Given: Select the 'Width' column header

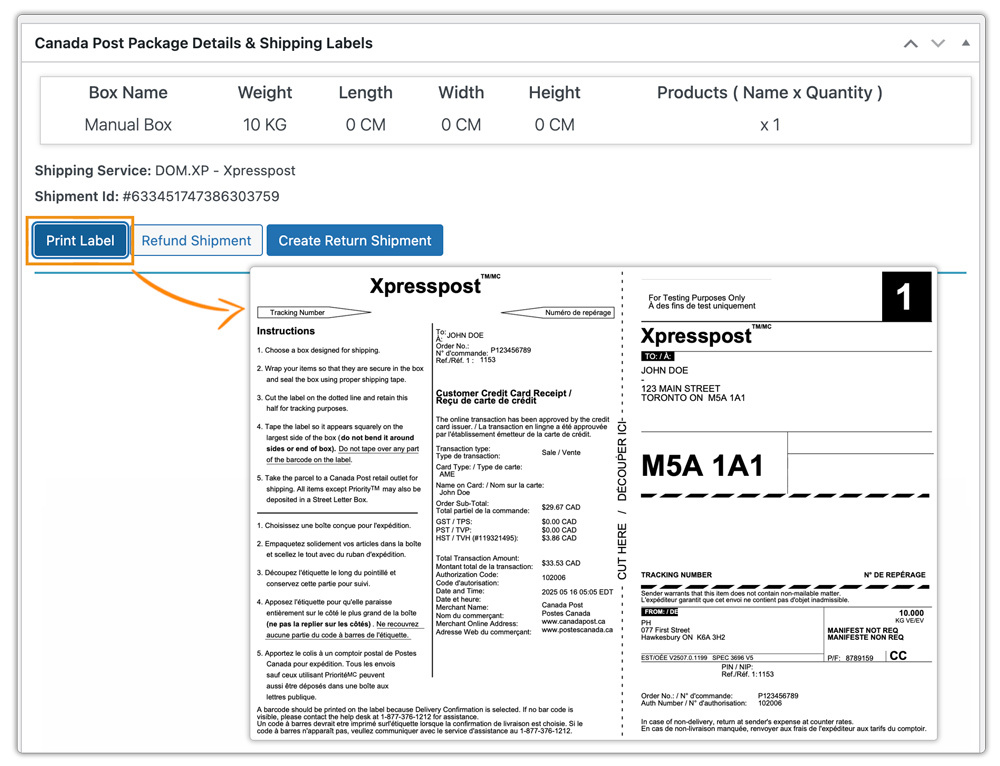Looking at the screenshot, I should [461, 92].
